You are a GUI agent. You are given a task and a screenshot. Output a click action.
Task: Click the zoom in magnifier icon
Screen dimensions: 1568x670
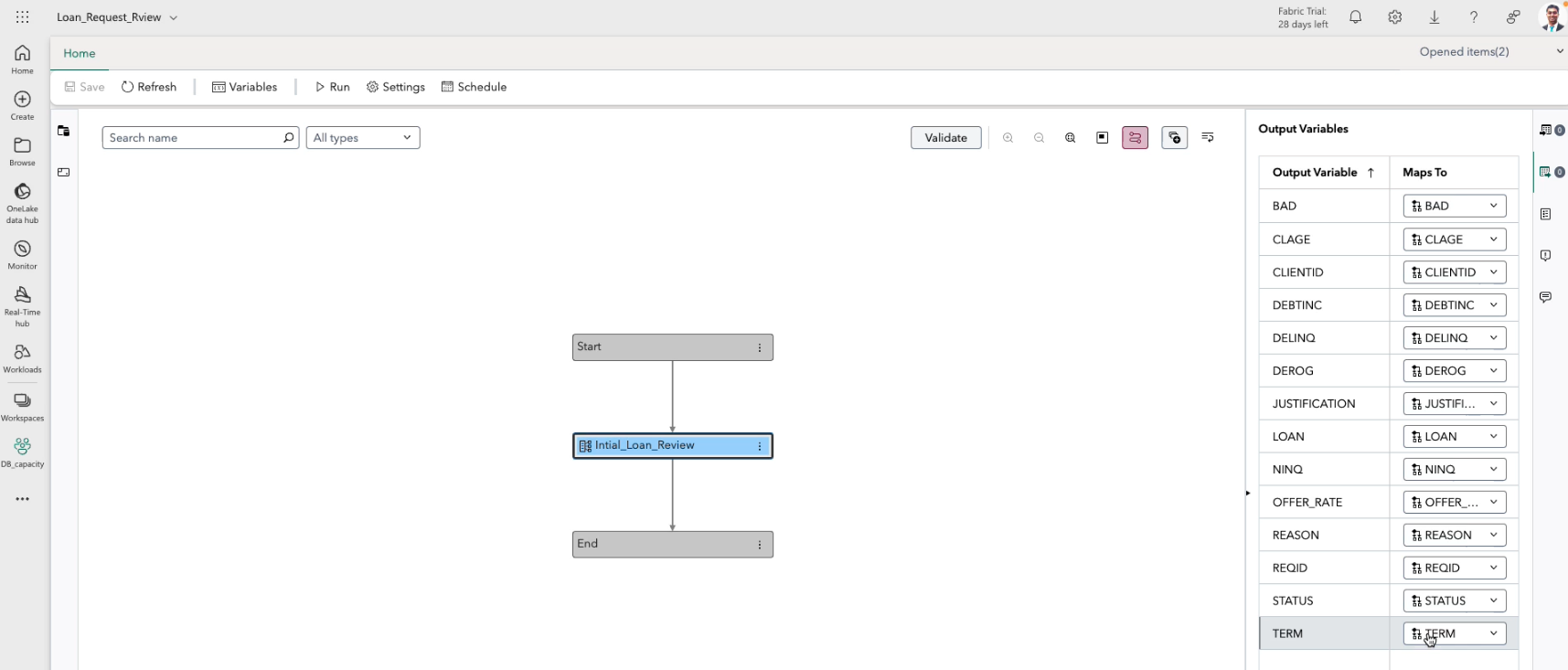(x=1008, y=138)
